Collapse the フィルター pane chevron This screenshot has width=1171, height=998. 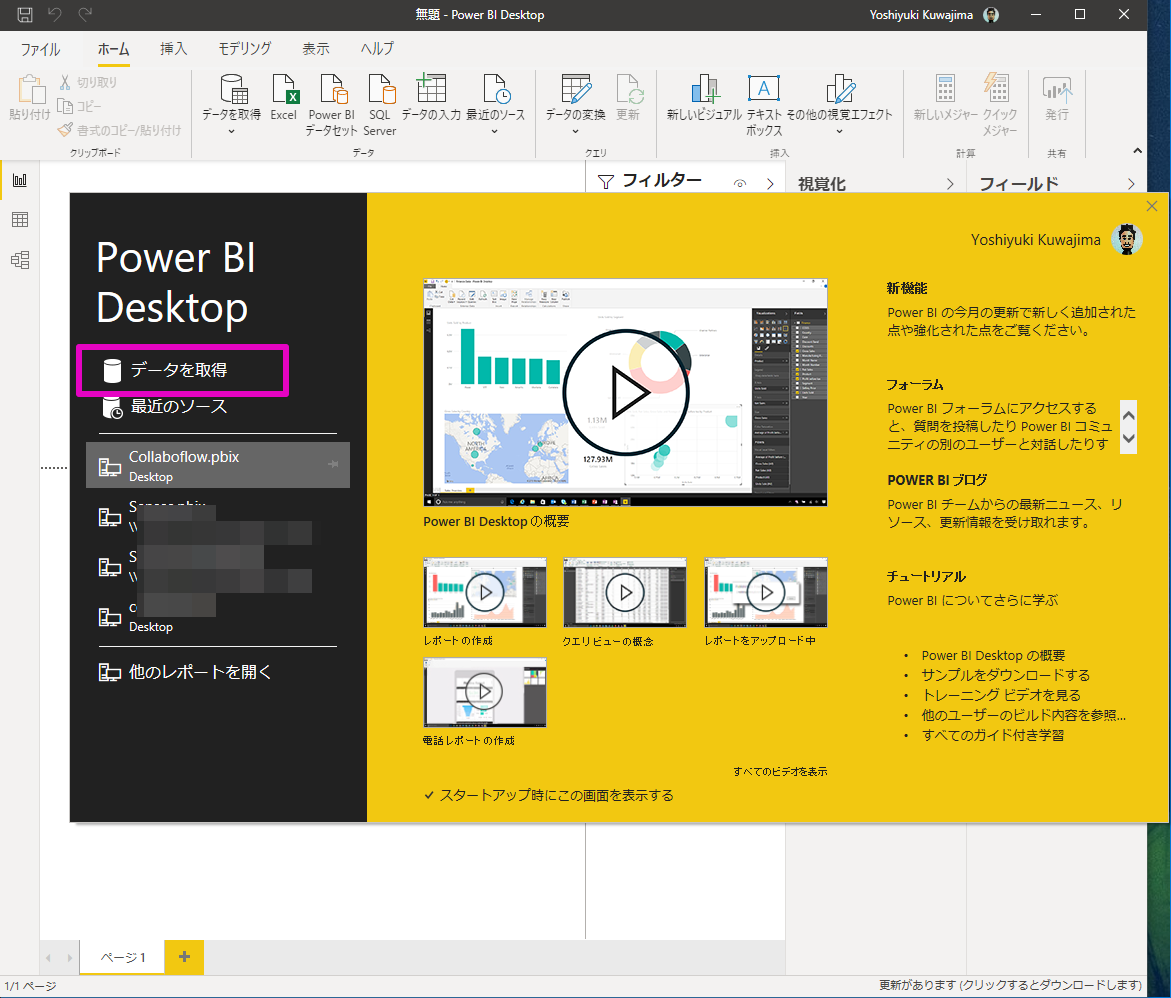pyautogui.click(x=770, y=184)
